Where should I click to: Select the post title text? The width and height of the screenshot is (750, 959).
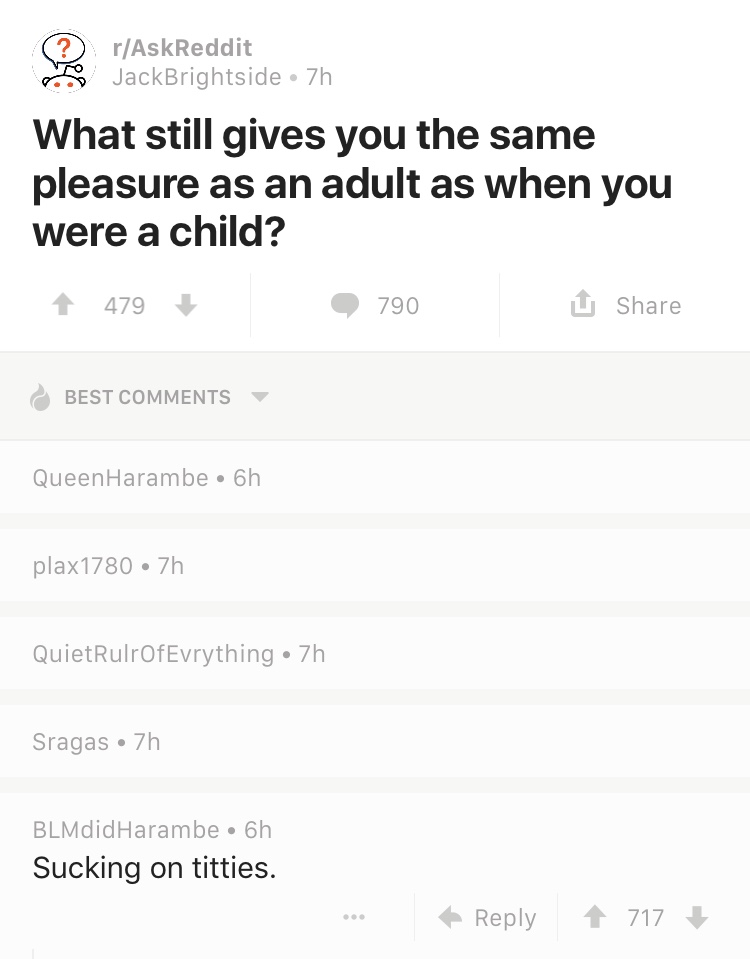pos(352,183)
